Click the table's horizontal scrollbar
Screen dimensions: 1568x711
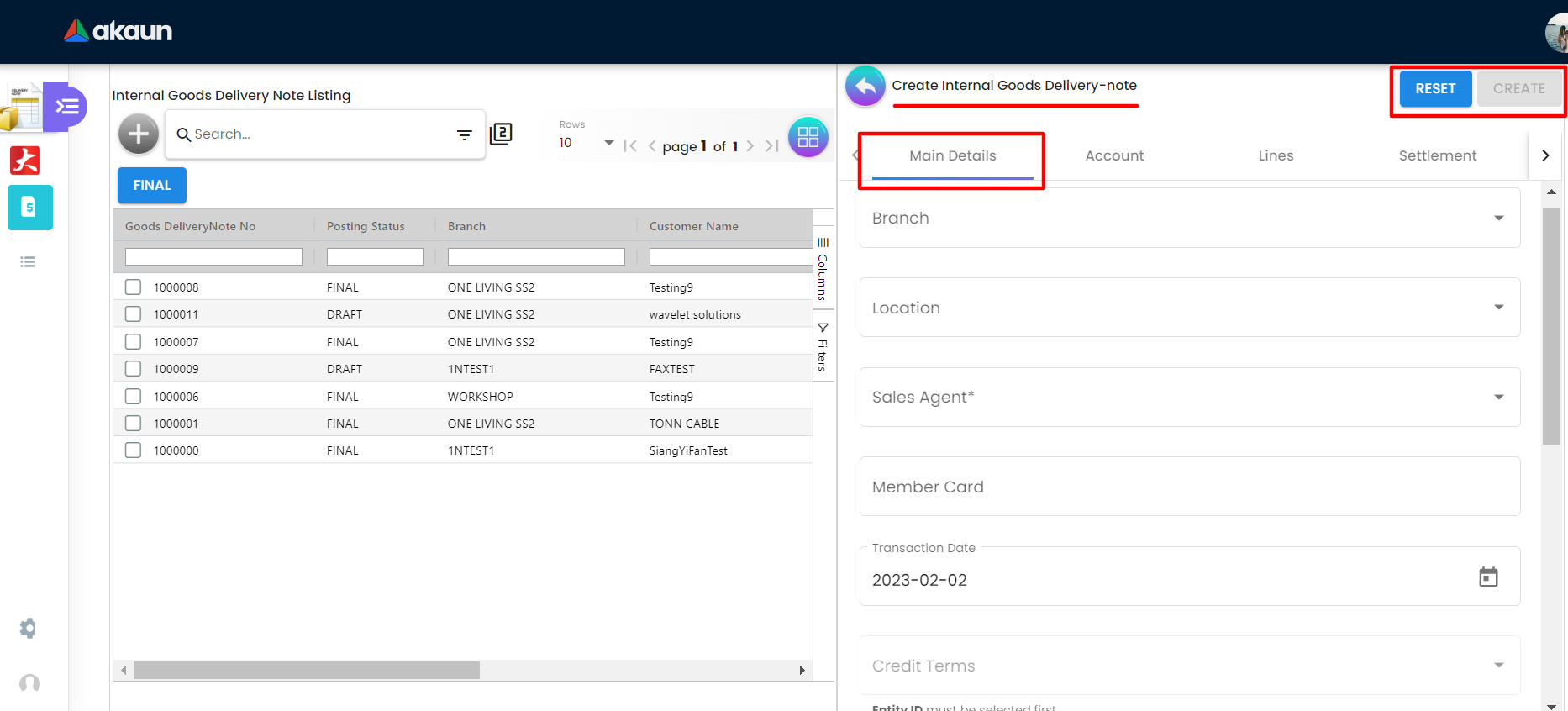pos(307,670)
